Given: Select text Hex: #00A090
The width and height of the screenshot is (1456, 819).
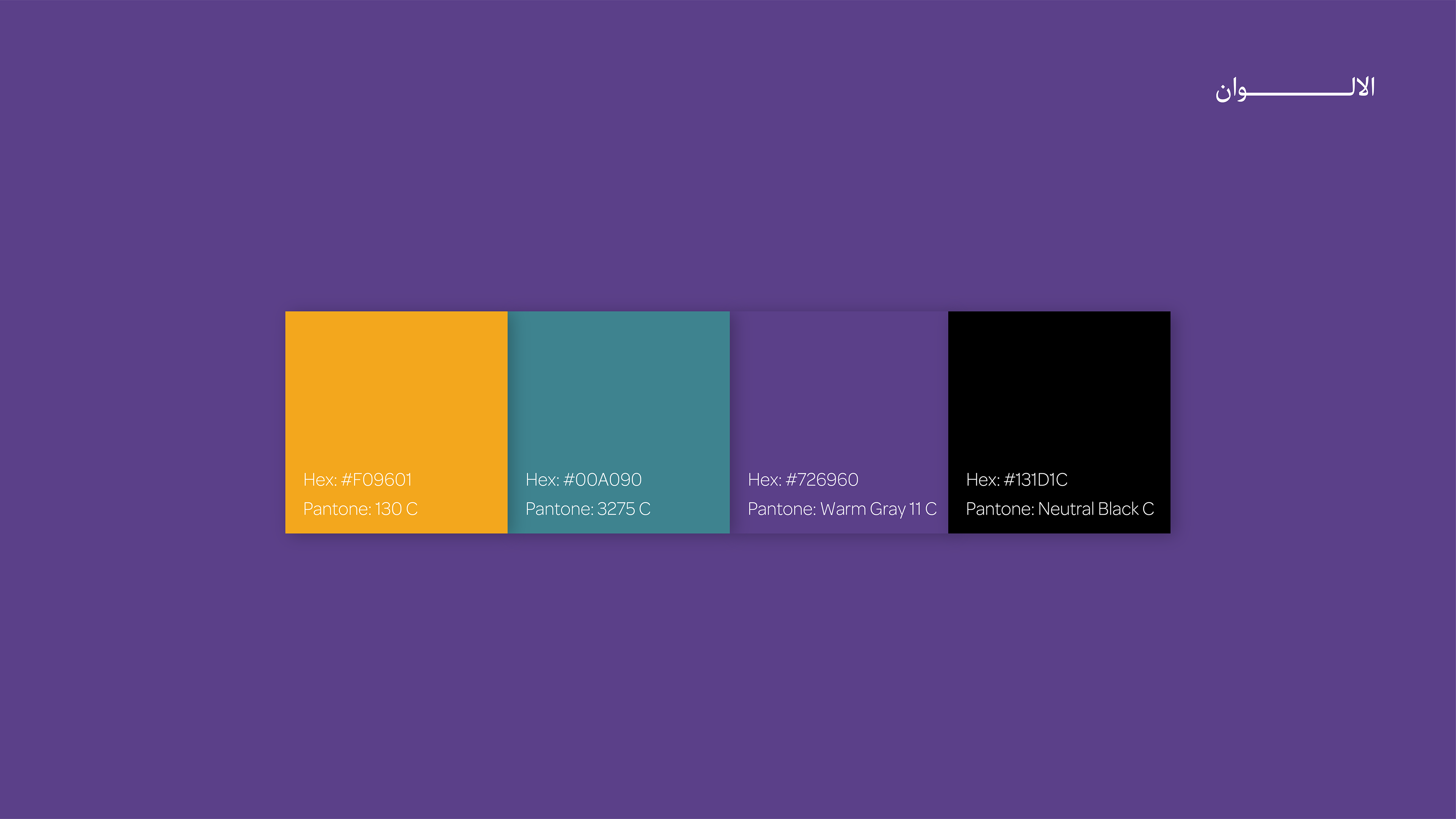Looking at the screenshot, I should 583,479.
